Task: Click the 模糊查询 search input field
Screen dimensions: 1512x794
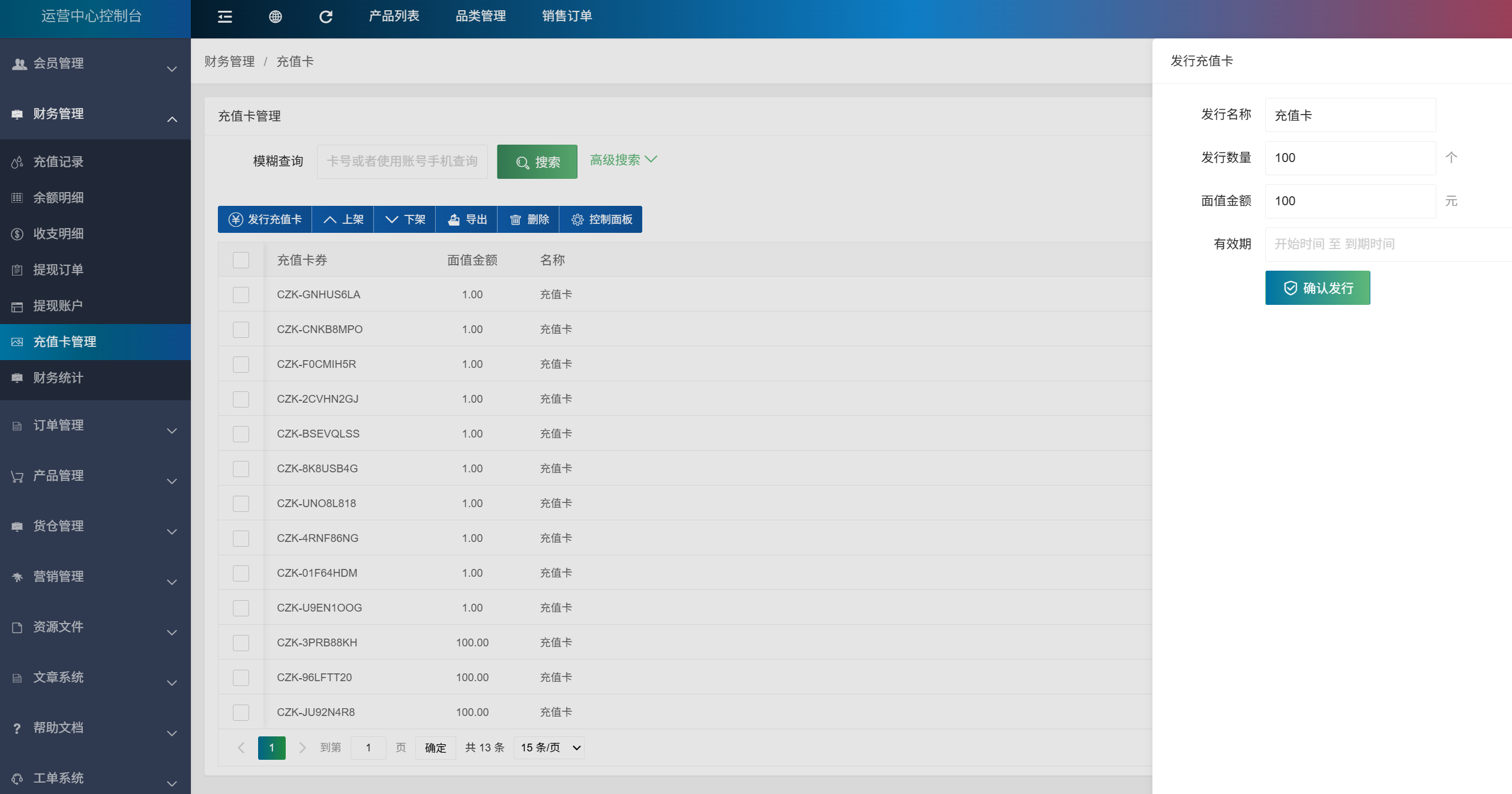Action: [402, 161]
